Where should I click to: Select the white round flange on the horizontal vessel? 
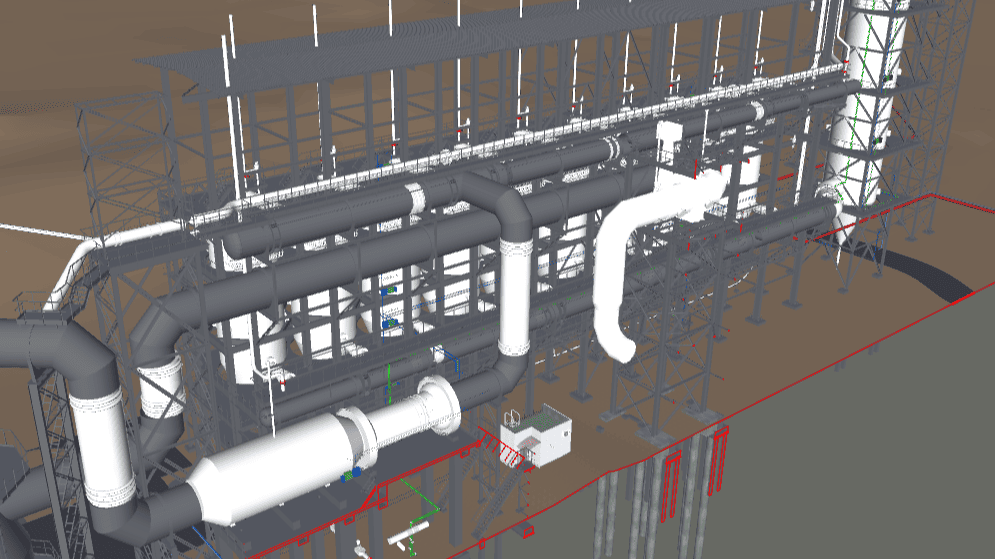click(x=438, y=405)
